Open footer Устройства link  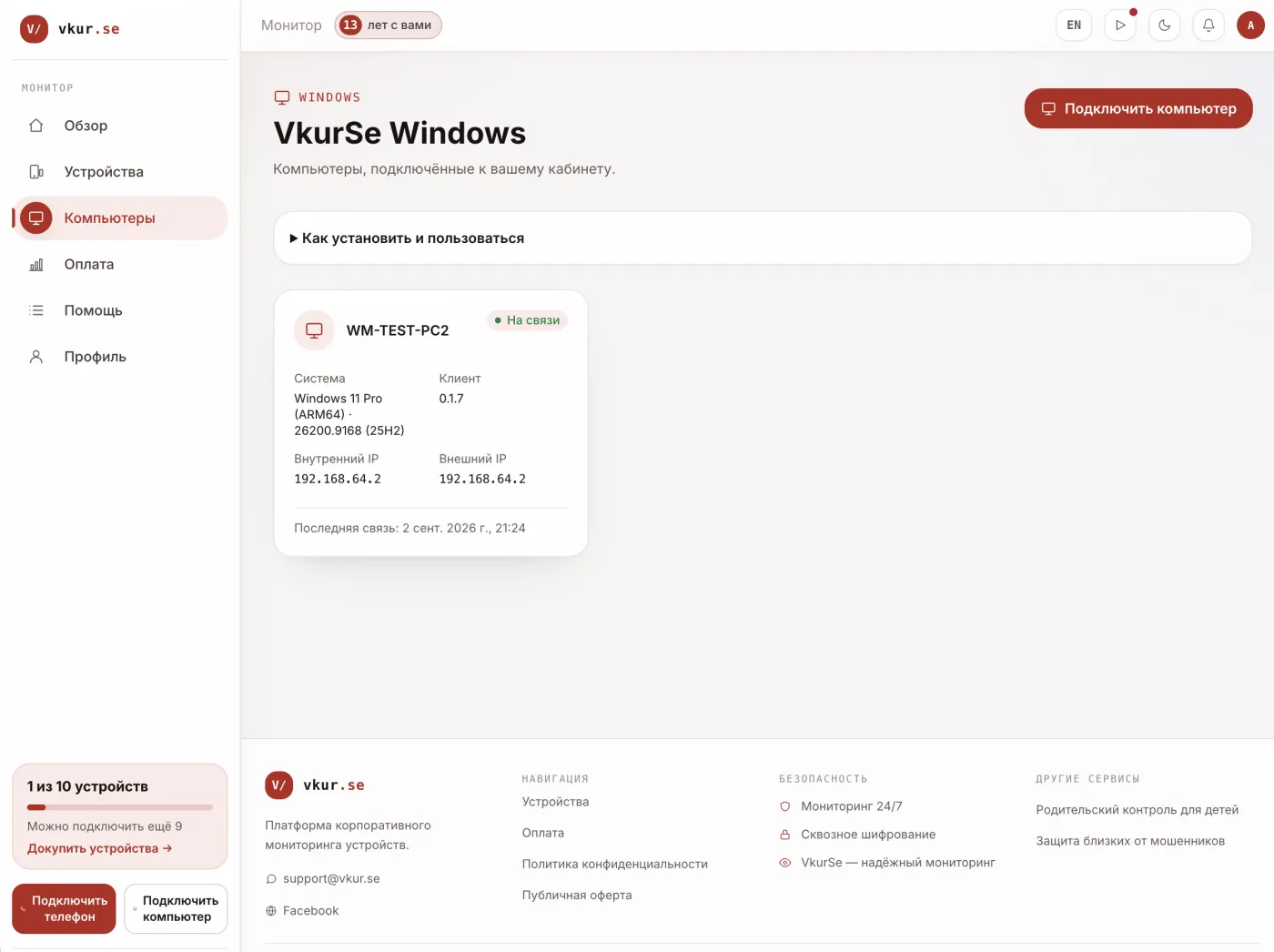555,802
